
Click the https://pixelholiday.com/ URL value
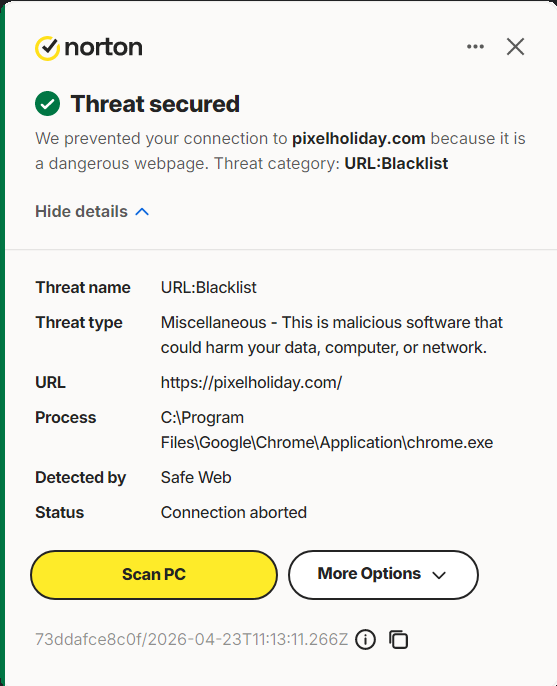(251, 382)
